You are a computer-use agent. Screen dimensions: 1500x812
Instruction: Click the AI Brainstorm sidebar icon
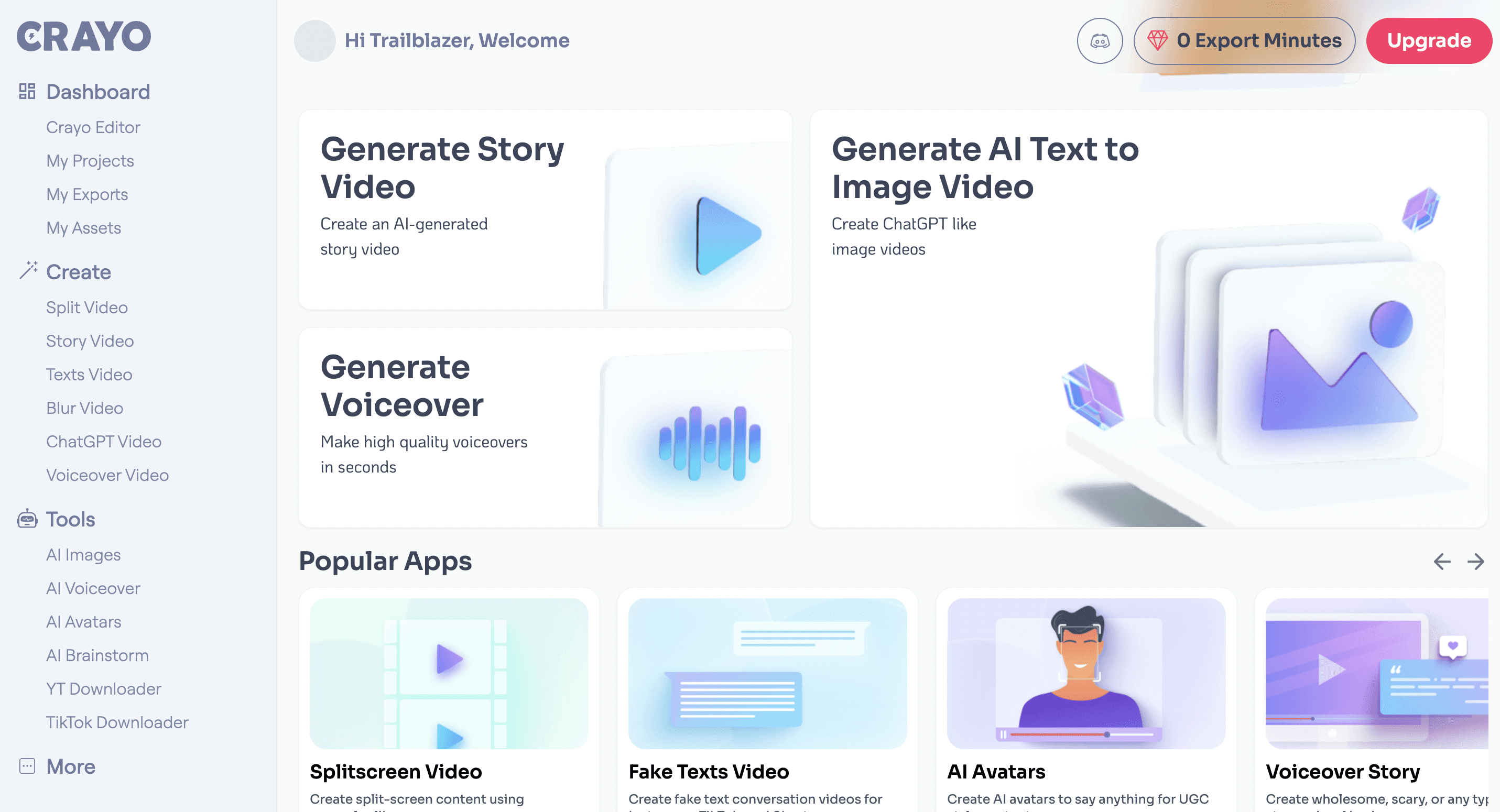click(x=98, y=655)
